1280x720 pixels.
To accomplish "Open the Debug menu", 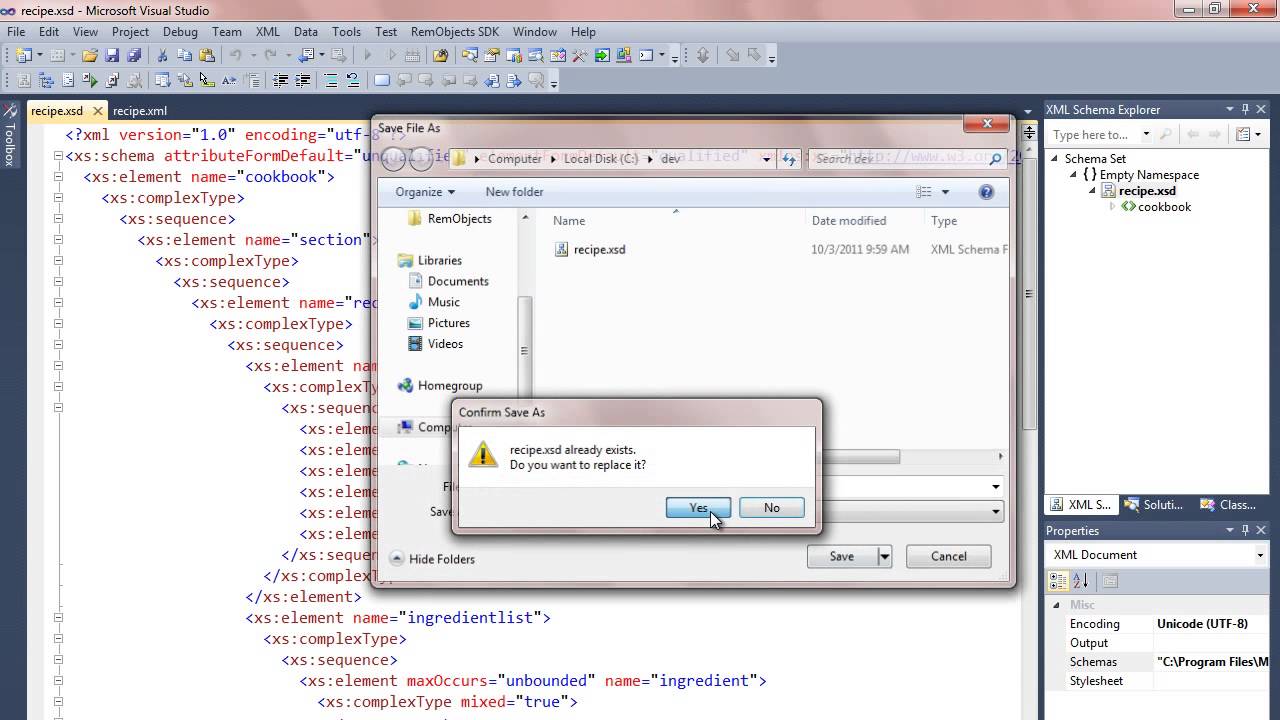I will tap(180, 32).
